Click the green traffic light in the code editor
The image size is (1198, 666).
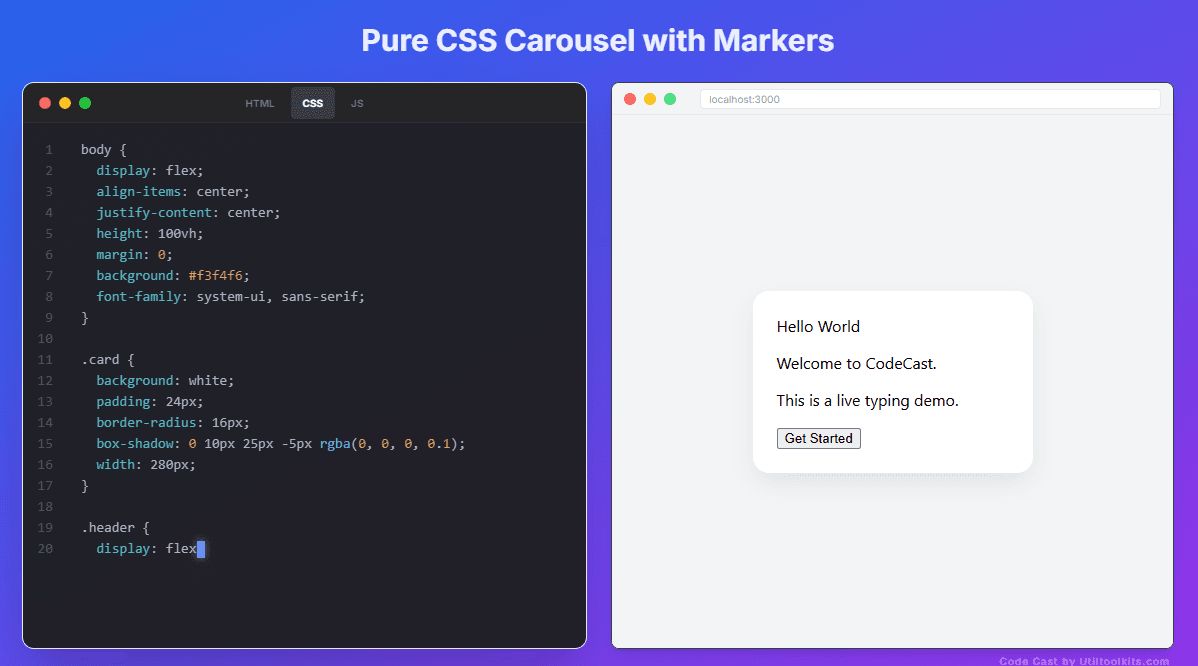pyautogui.click(x=85, y=102)
